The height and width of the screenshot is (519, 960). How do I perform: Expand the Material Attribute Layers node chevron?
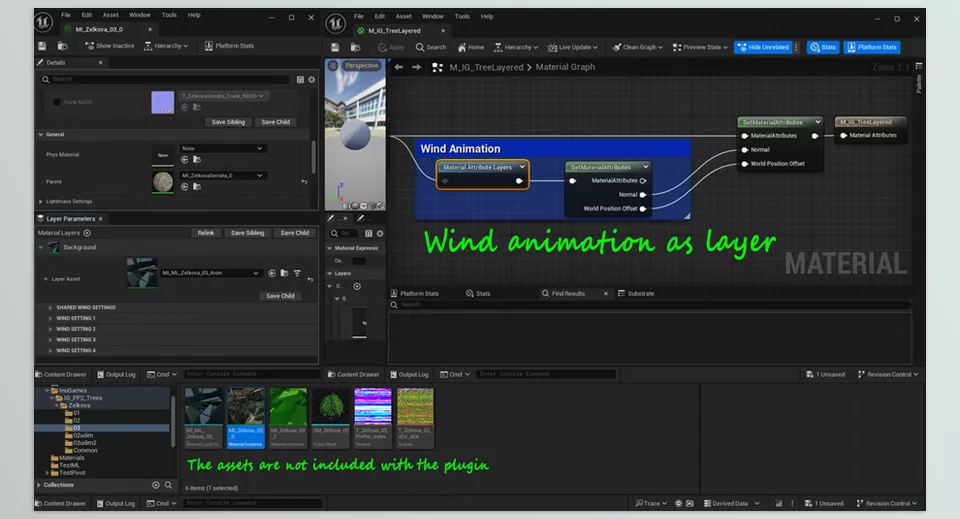(522, 167)
